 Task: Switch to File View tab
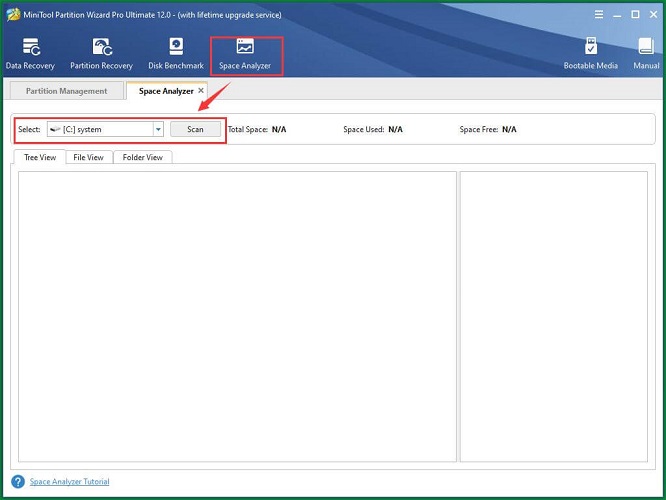(x=88, y=157)
